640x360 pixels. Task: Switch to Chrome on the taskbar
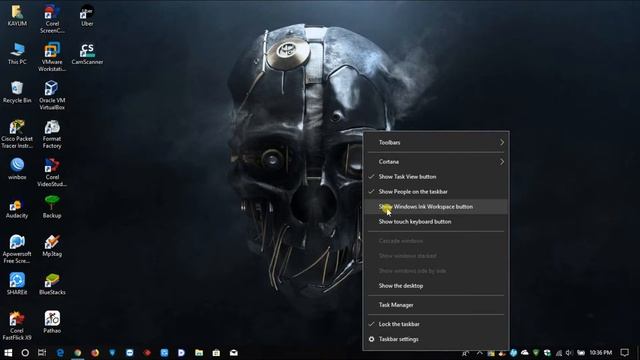click(x=78, y=353)
